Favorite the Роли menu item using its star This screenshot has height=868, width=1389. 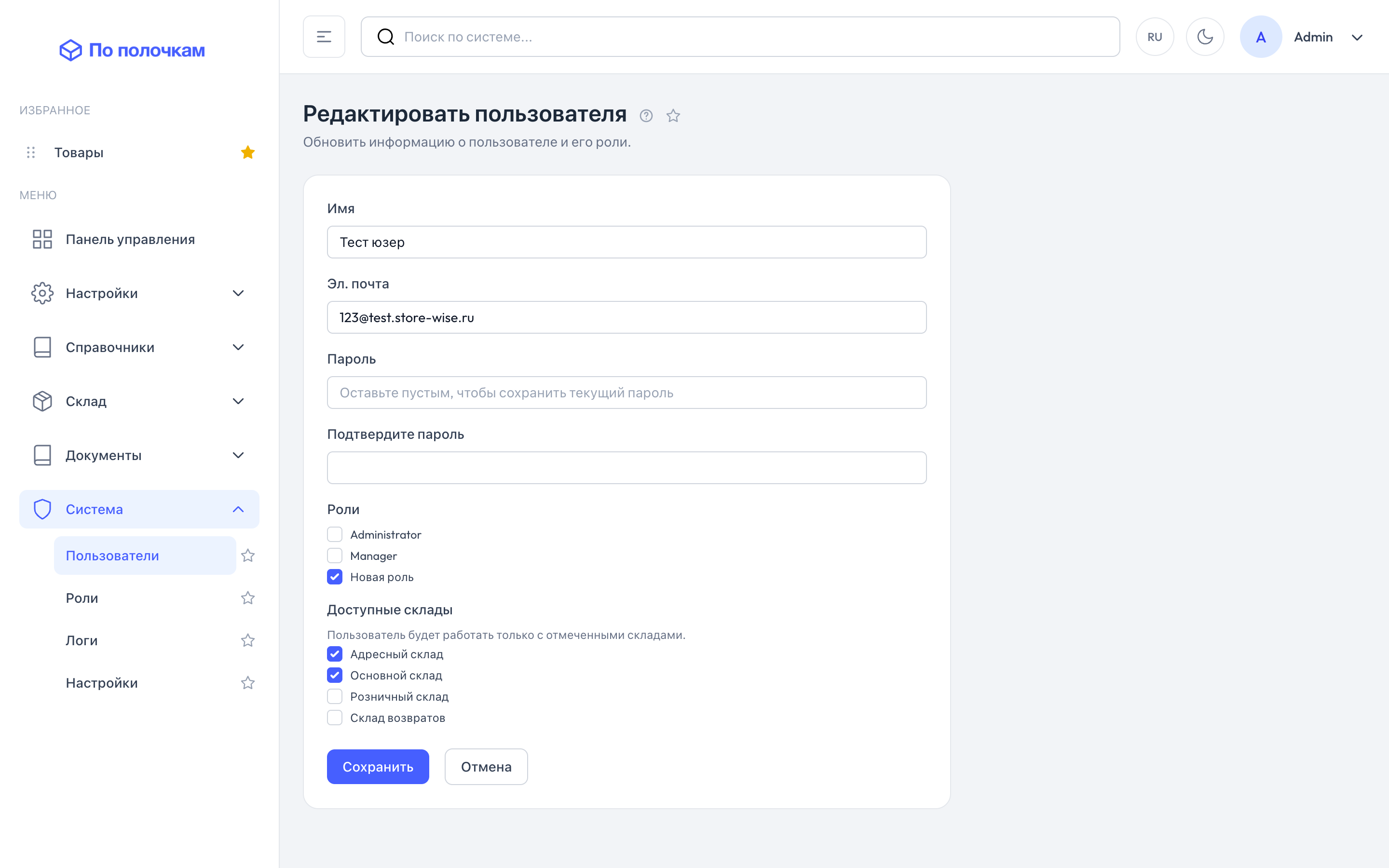click(x=247, y=598)
